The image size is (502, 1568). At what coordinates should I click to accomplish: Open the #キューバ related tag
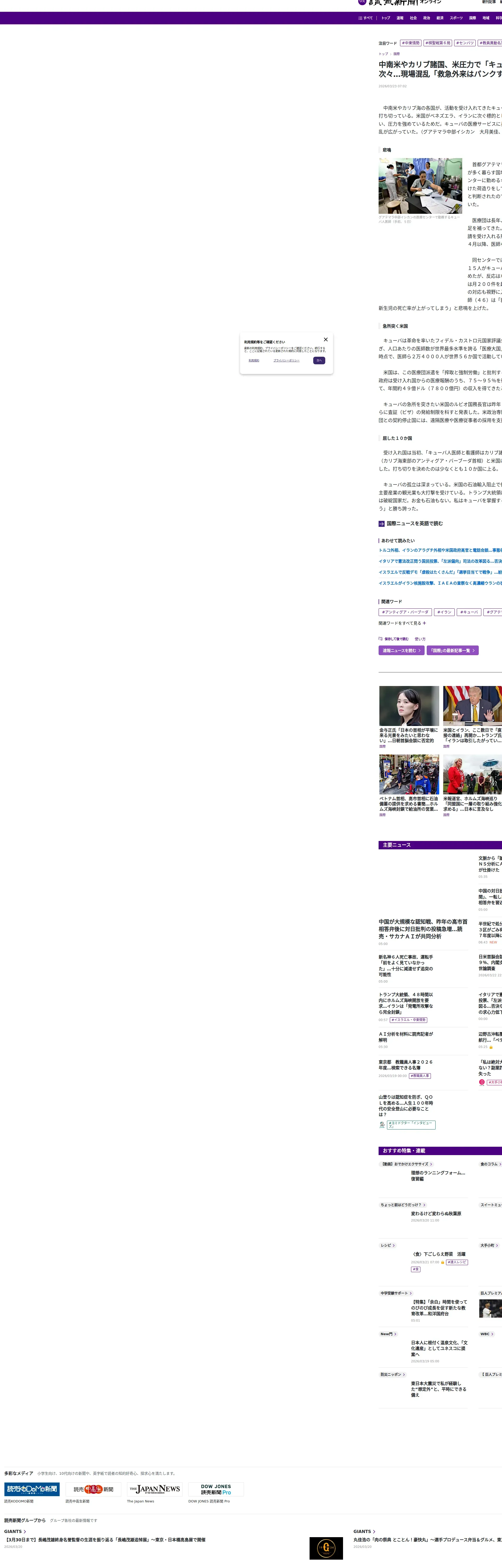coord(469,612)
